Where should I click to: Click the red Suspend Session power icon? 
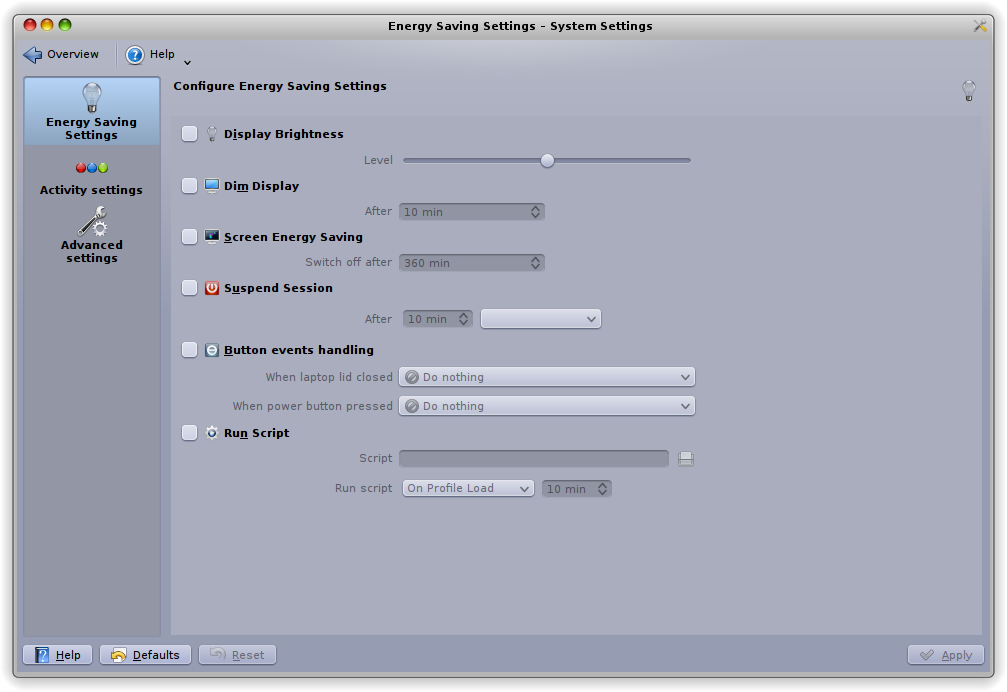[212, 288]
